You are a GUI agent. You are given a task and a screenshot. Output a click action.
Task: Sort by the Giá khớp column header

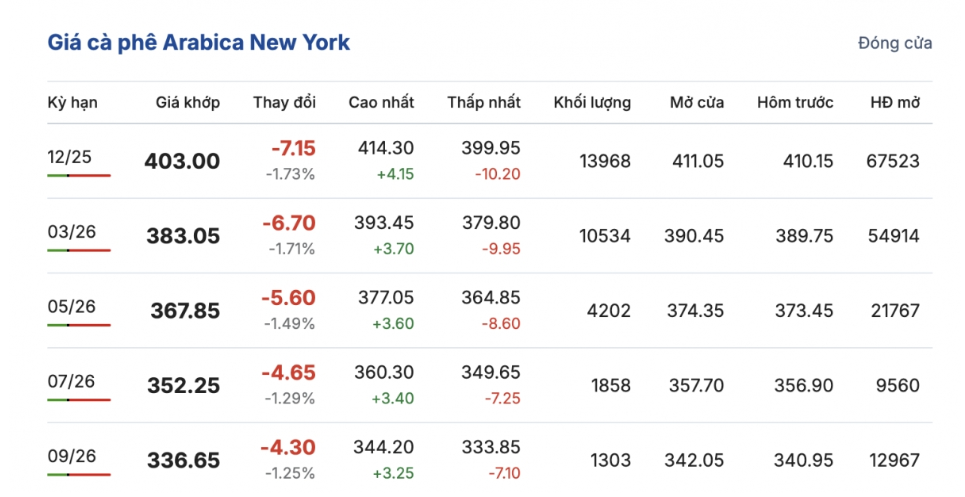coord(188,102)
